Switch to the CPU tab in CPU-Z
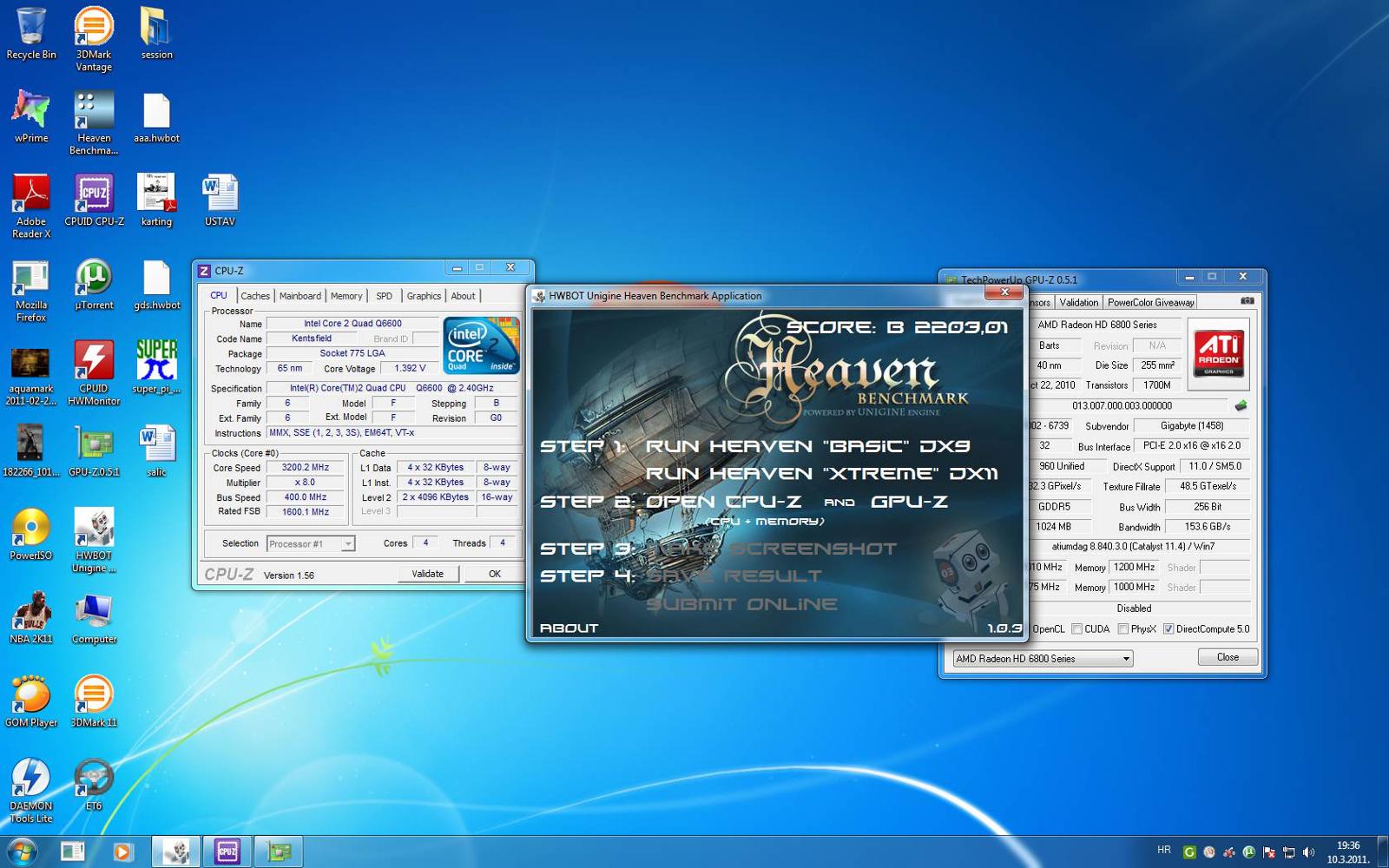This screenshot has width=1389, height=868. coord(219,295)
